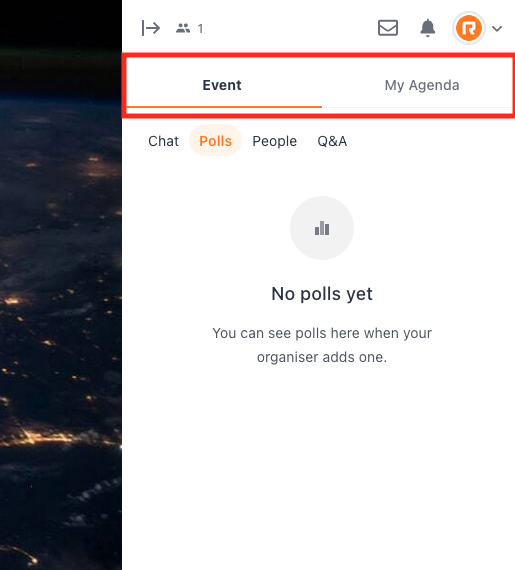Click the bar chart polls placeholder icon

322,228
